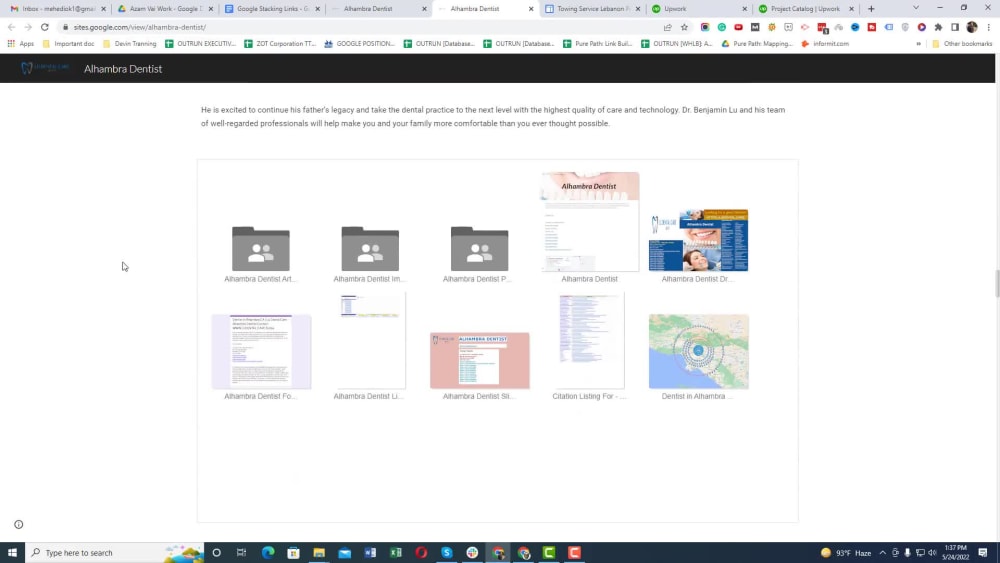Click the 93°F Haze weather widget
The width and height of the screenshot is (1000, 563).
pos(846,552)
